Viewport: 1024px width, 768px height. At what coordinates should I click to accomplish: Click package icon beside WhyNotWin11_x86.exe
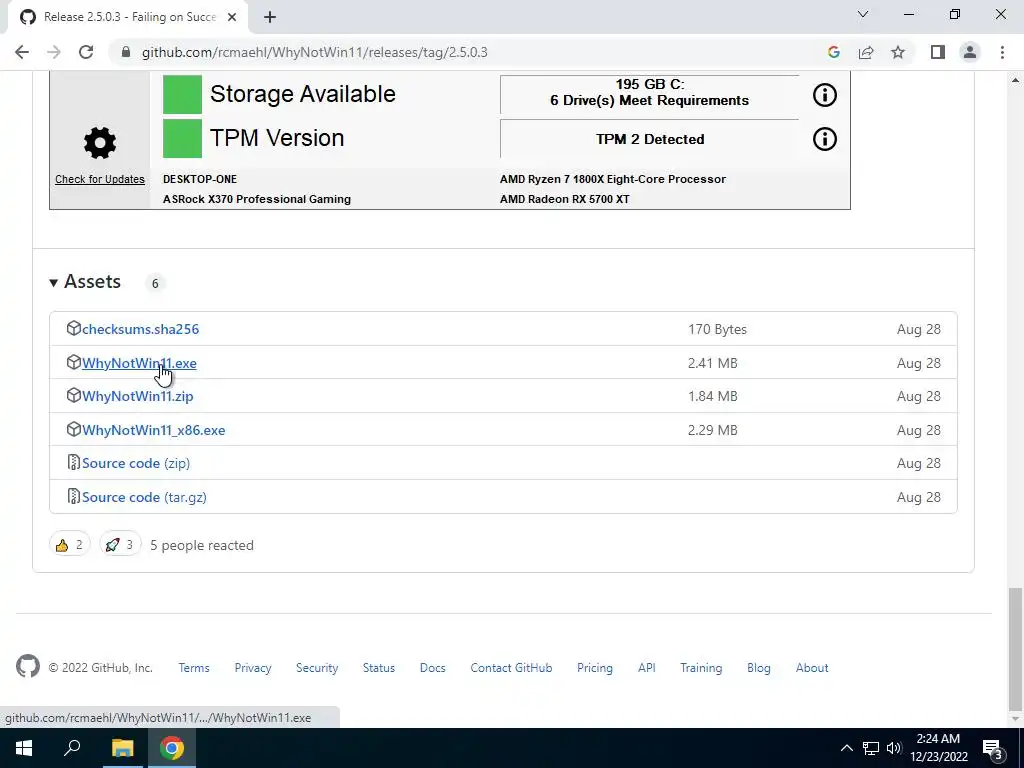(73, 430)
